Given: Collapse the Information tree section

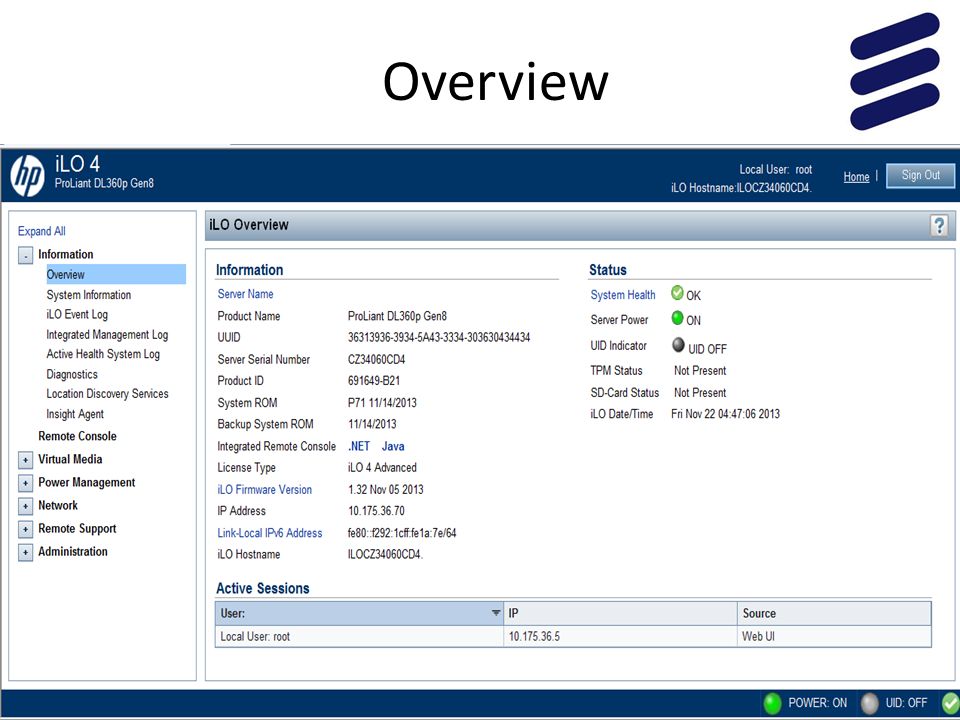Looking at the screenshot, I should click(x=25, y=255).
